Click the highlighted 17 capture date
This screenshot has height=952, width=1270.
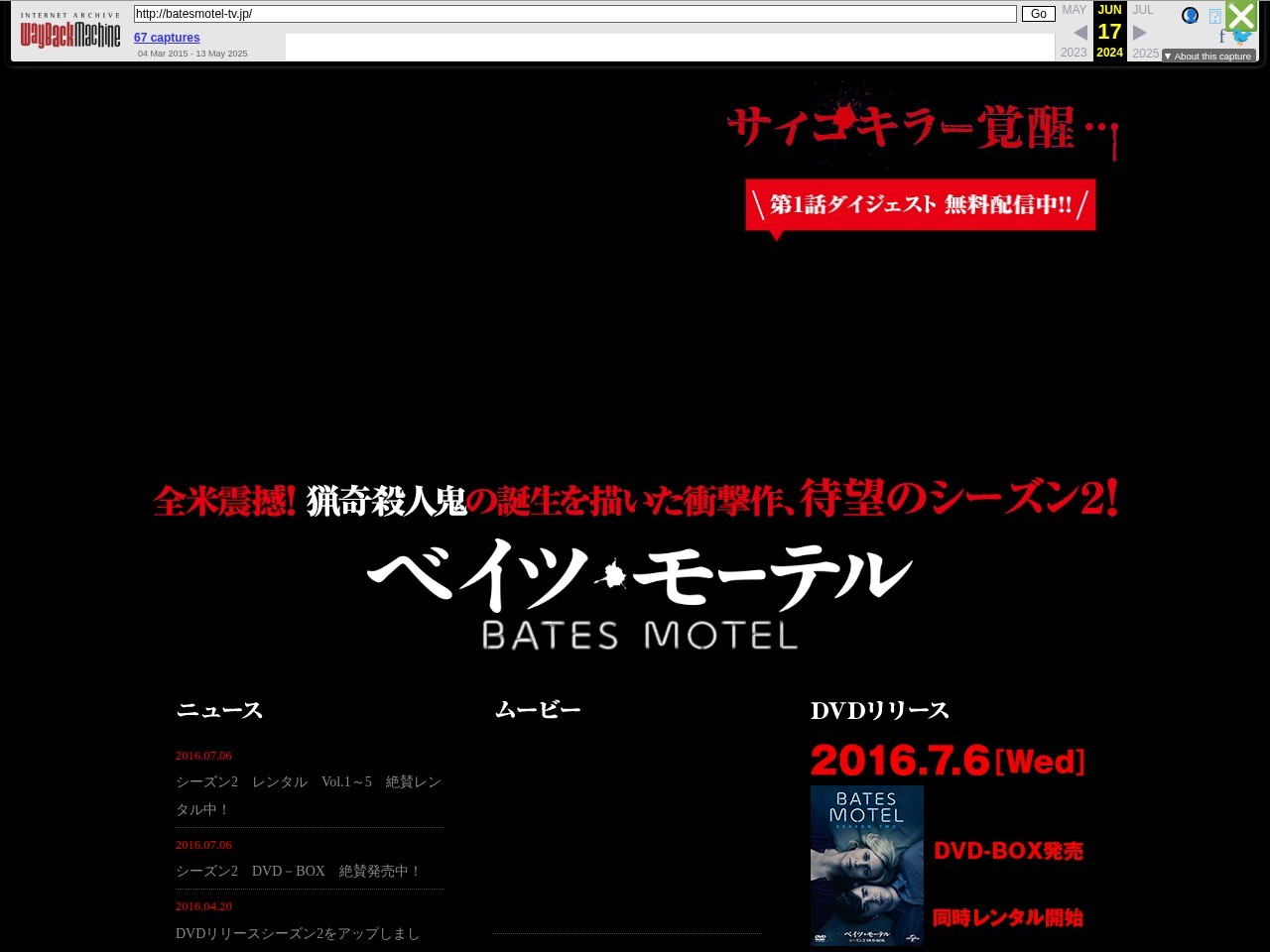(x=1109, y=32)
